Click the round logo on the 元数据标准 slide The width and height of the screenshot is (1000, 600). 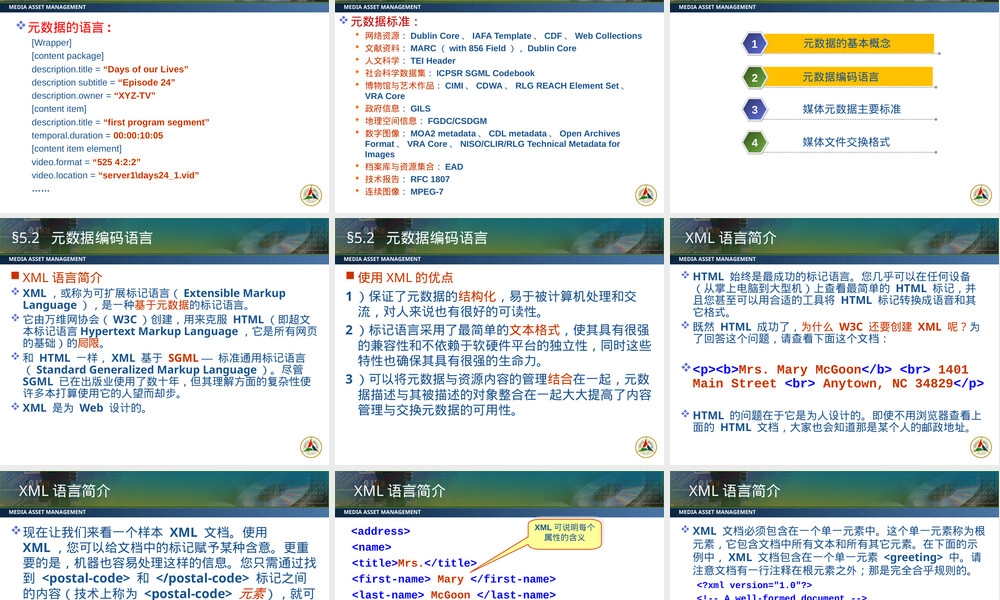pyautogui.click(x=646, y=195)
